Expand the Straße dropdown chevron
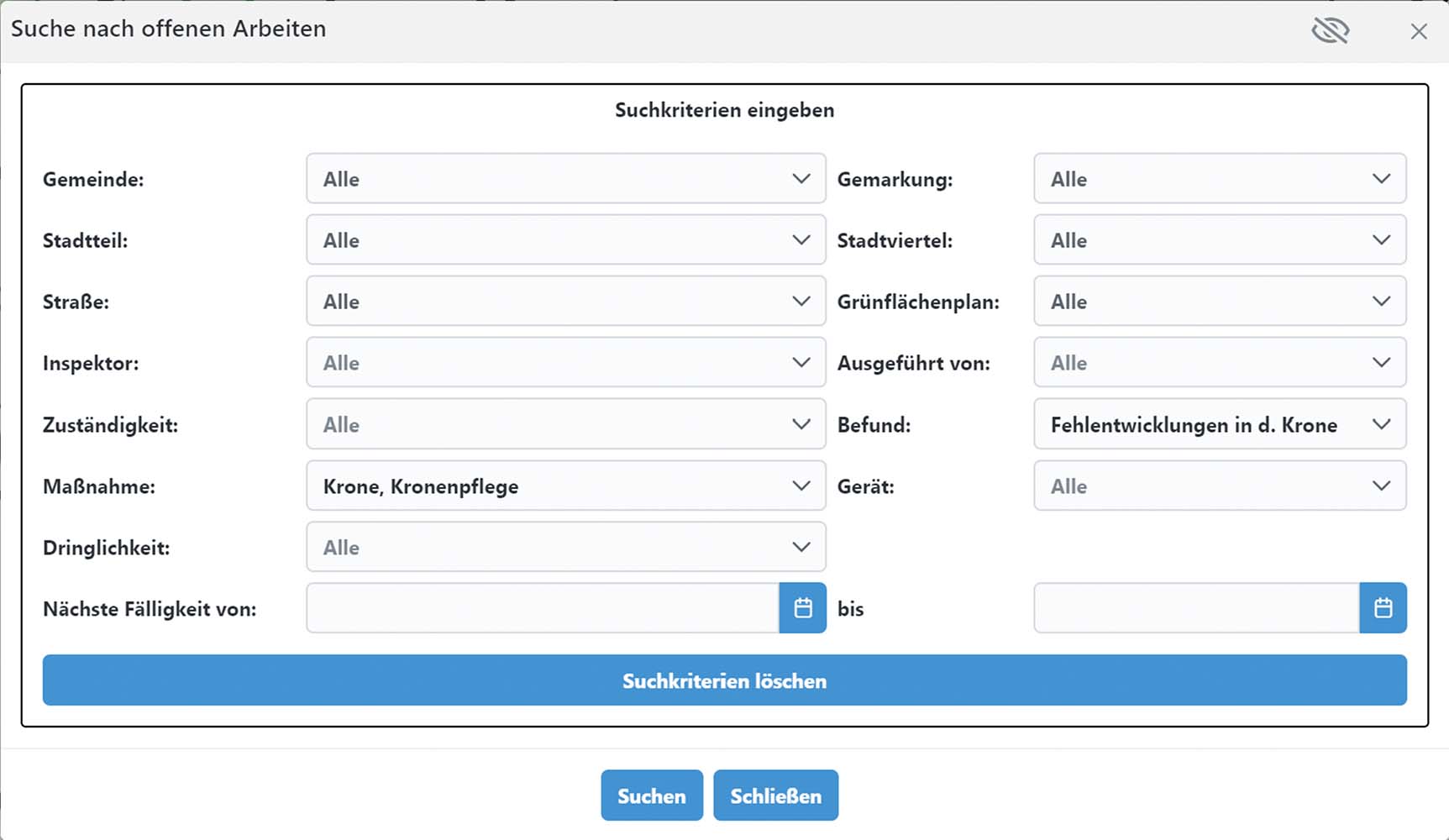 click(801, 301)
